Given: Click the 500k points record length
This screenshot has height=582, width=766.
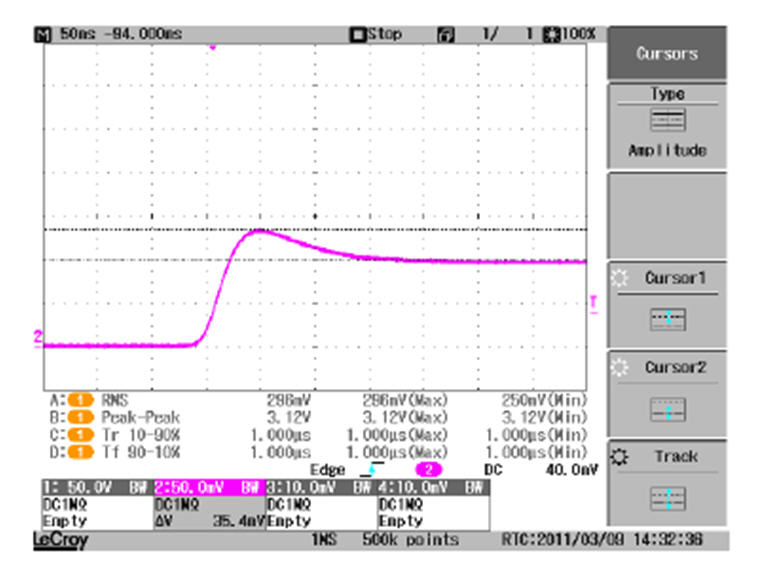Looking at the screenshot, I should point(410,539).
